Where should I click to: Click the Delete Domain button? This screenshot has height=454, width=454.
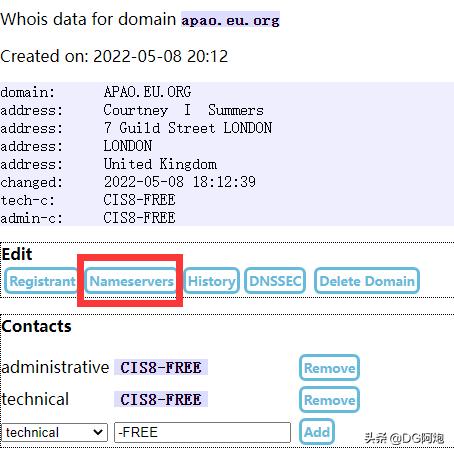point(367,281)
